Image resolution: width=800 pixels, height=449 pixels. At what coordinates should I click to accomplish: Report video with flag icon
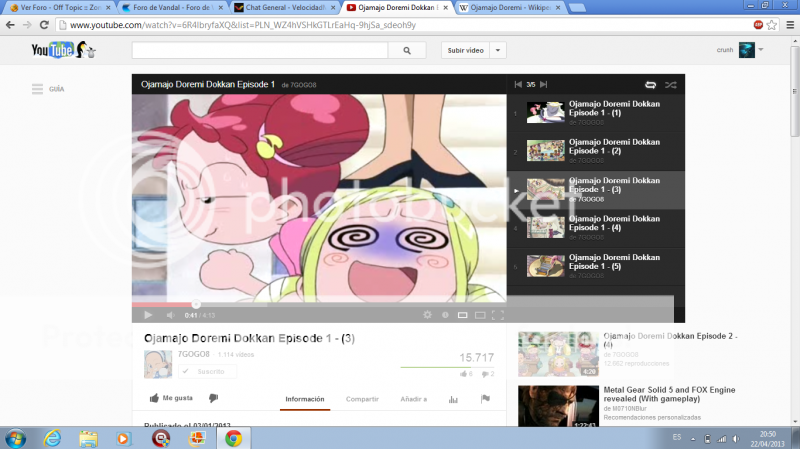485,398
